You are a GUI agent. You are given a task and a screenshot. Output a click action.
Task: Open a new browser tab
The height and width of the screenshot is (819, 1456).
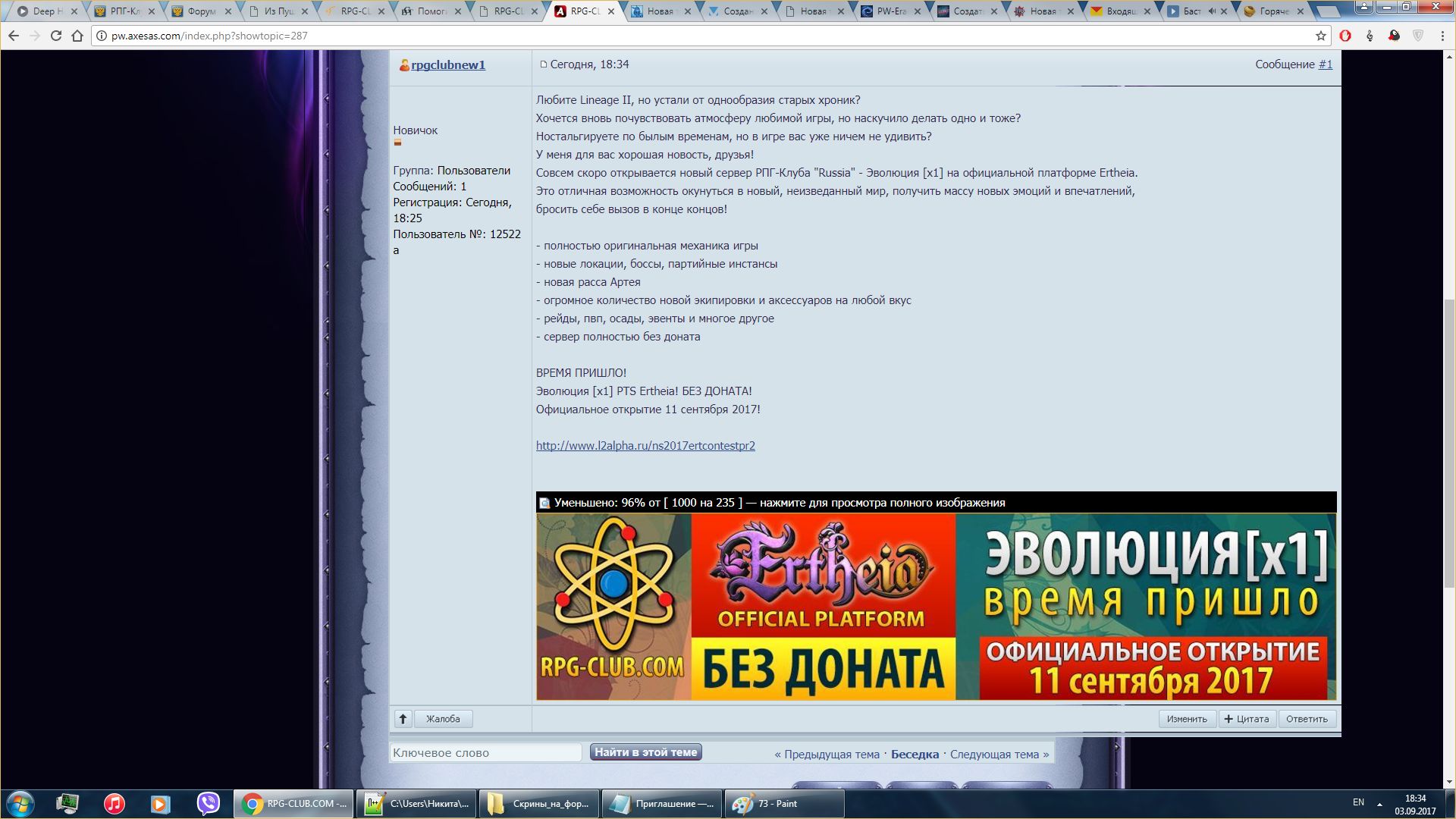(x=1329, y=11)
